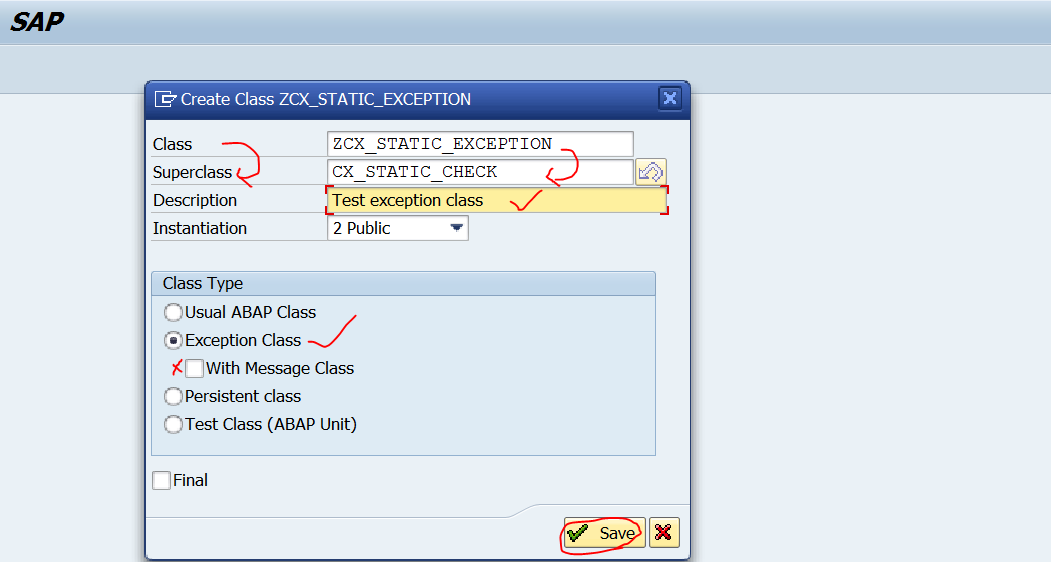The width and height of the screenshot is (1051, 562).
Task: Click the SAP logo
Action: pyautogui.click(x=37, y=21)
